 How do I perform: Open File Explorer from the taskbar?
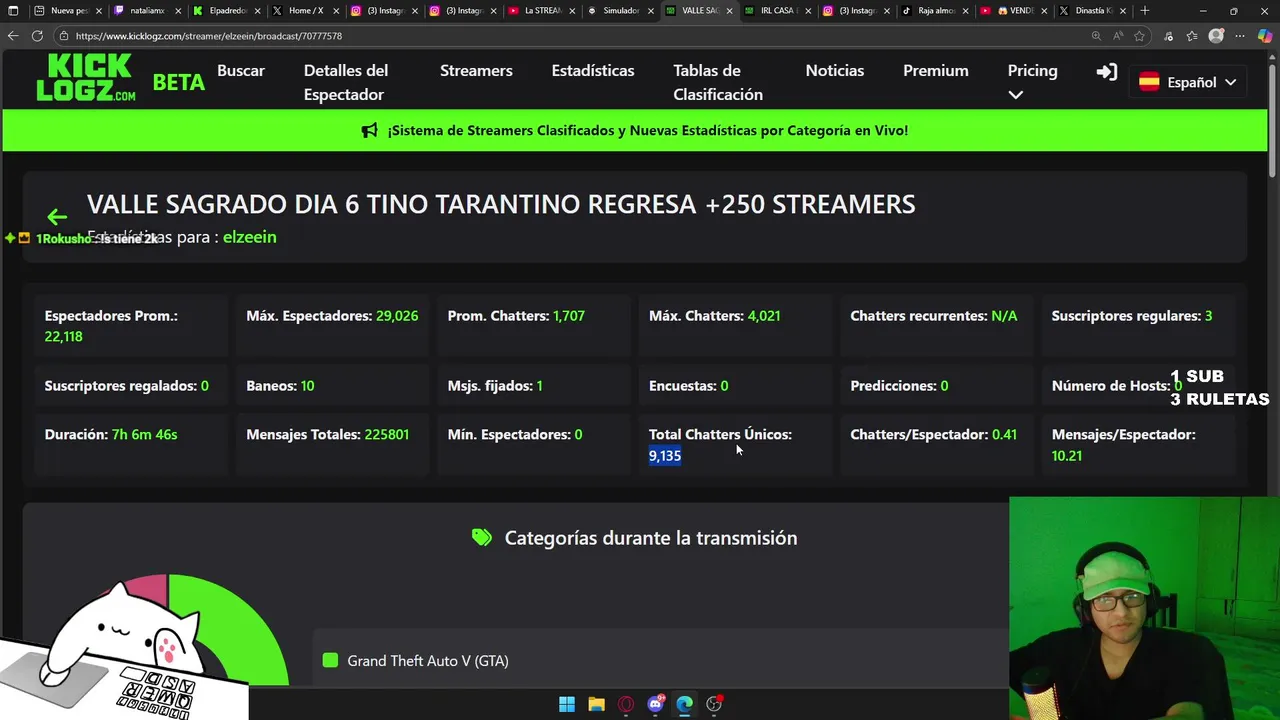(x=596, y=704)
